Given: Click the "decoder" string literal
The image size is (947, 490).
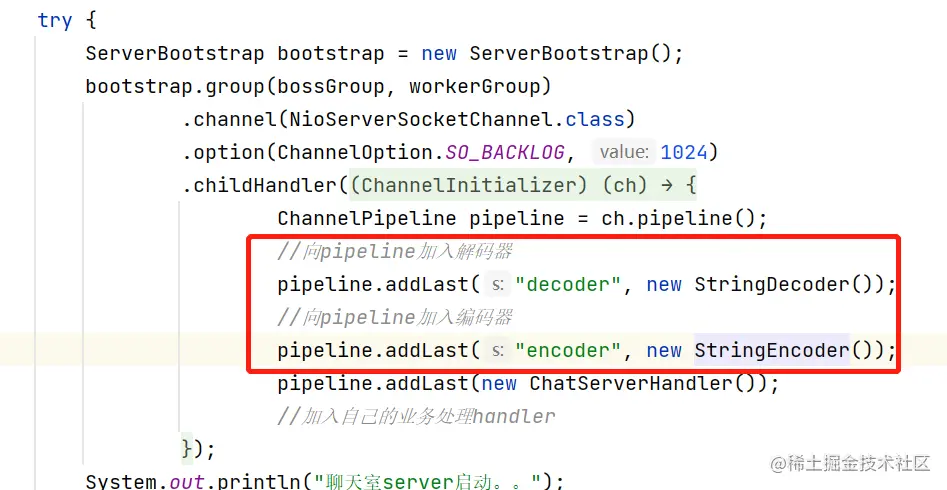Looking at the screenshot, I should (568, 285).
